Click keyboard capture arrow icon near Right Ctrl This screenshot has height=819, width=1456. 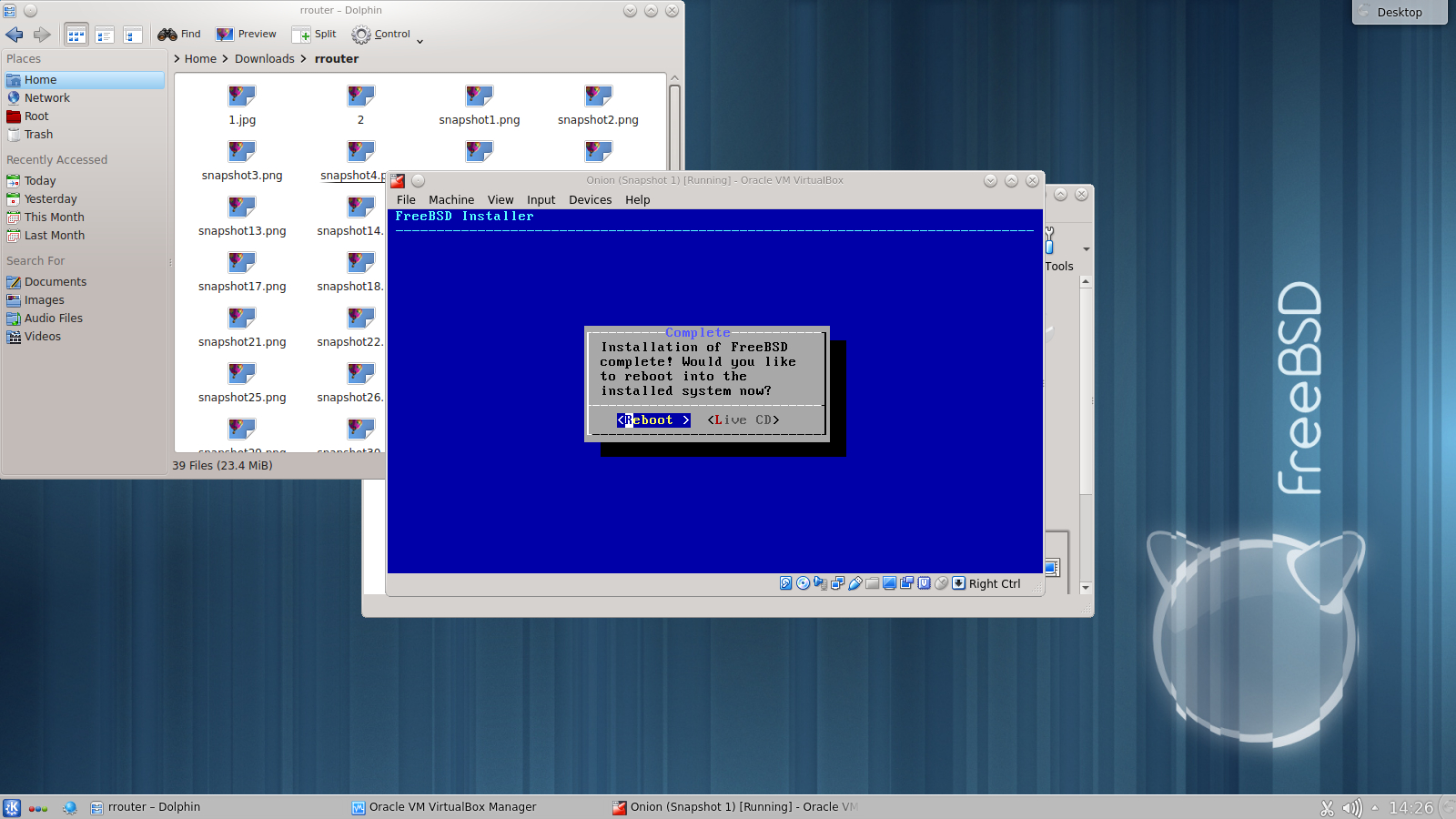pos(959,583)
